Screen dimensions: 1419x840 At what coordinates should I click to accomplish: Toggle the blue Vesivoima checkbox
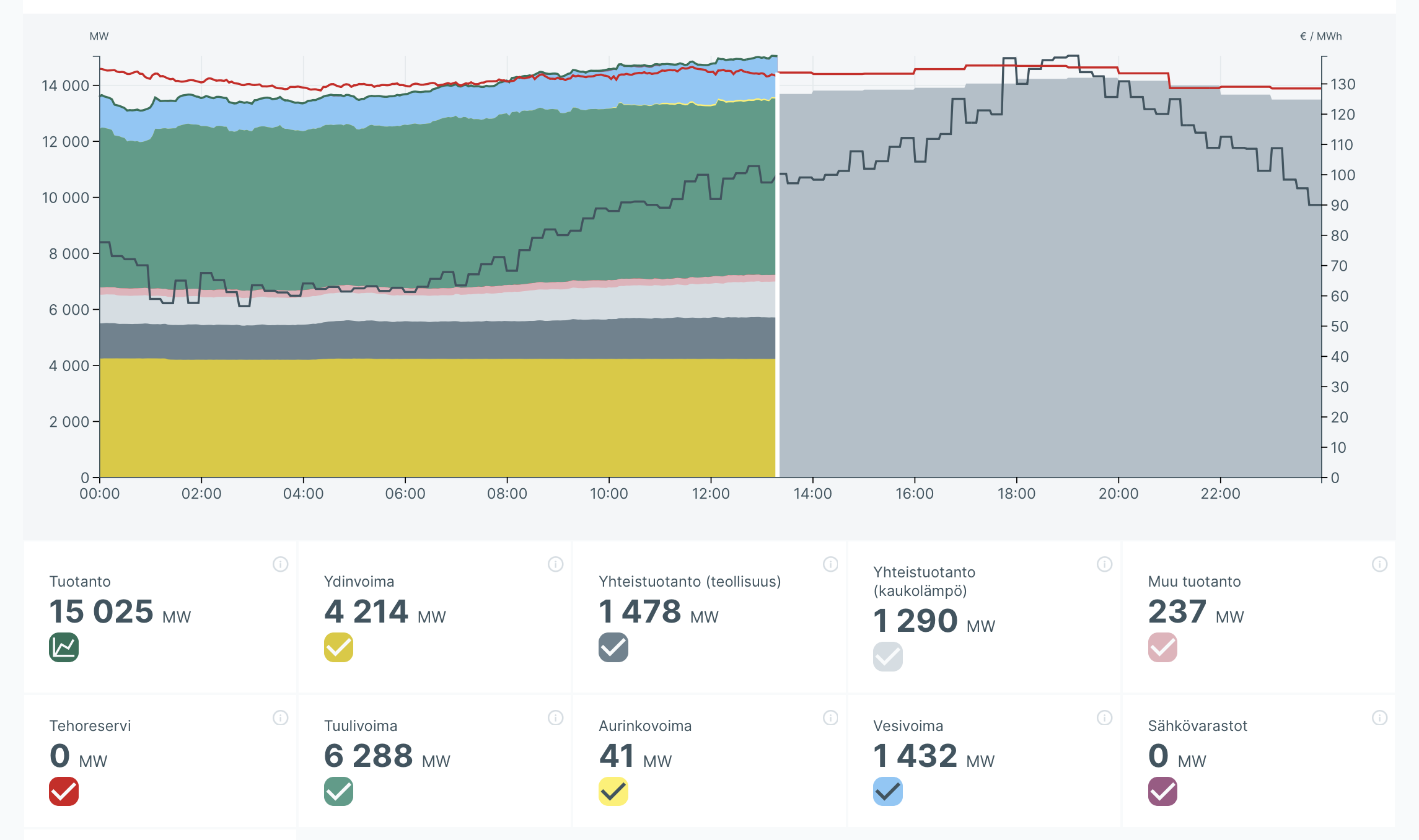pyautogui.click(x=888, y=791)
